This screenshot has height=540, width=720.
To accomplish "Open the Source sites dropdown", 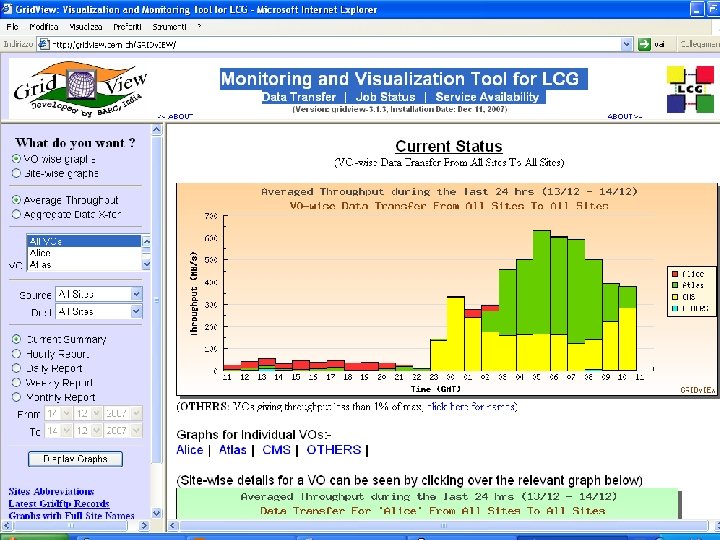I will 99,294.
